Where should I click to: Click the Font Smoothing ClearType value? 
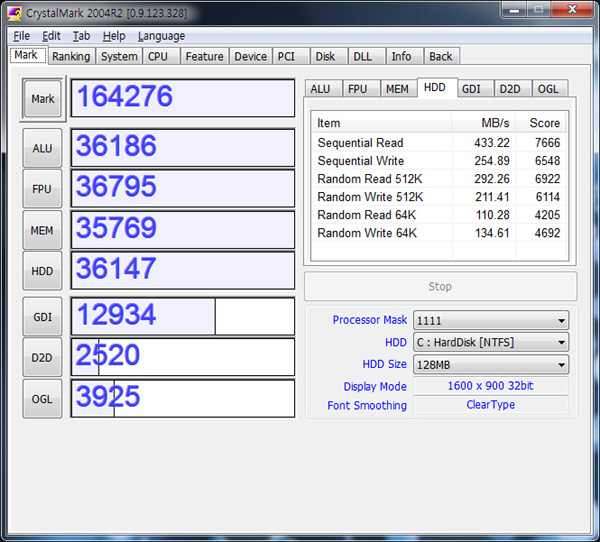point(491,405)
